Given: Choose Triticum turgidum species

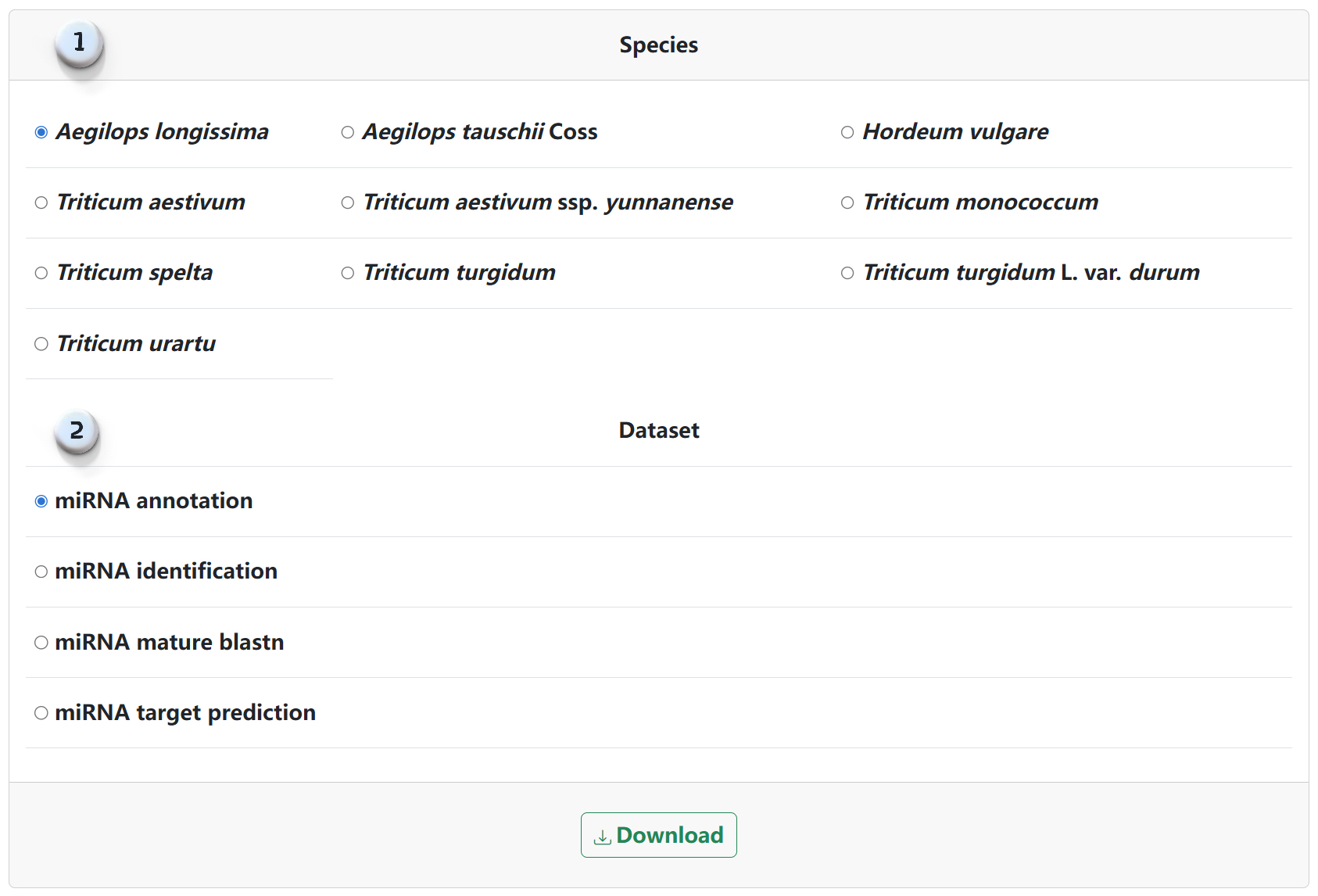Looking at the screenshot, I should click(348, 273).
